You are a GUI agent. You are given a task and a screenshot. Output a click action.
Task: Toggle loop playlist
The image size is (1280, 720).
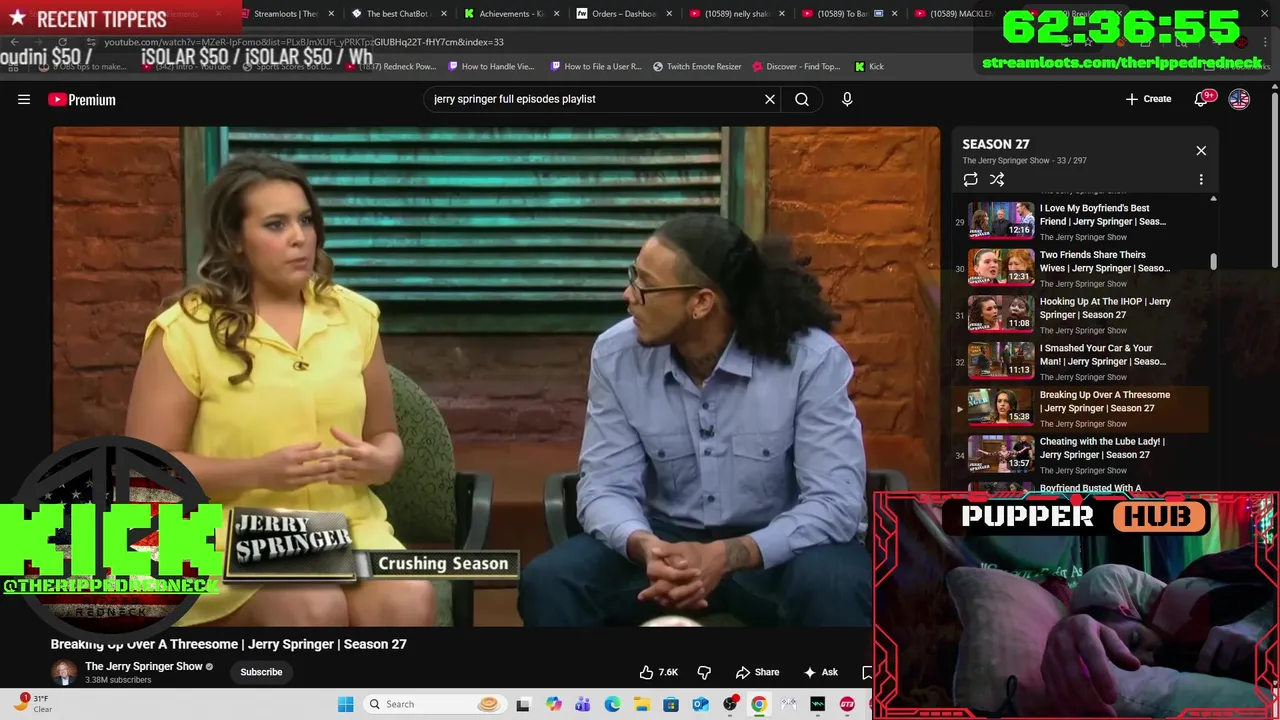pyautogui.click(x=970, y=179)
